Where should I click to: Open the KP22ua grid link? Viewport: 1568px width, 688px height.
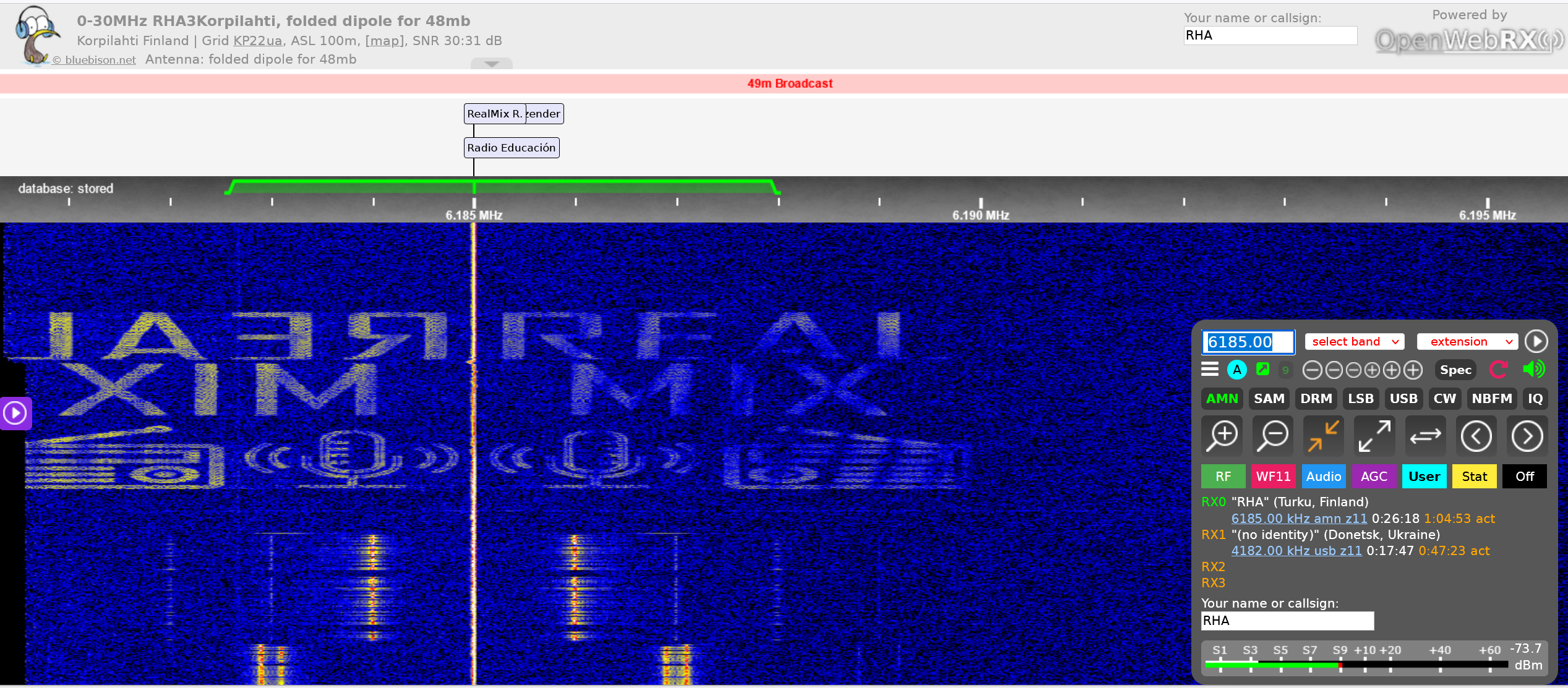click(x=257, y=41)
